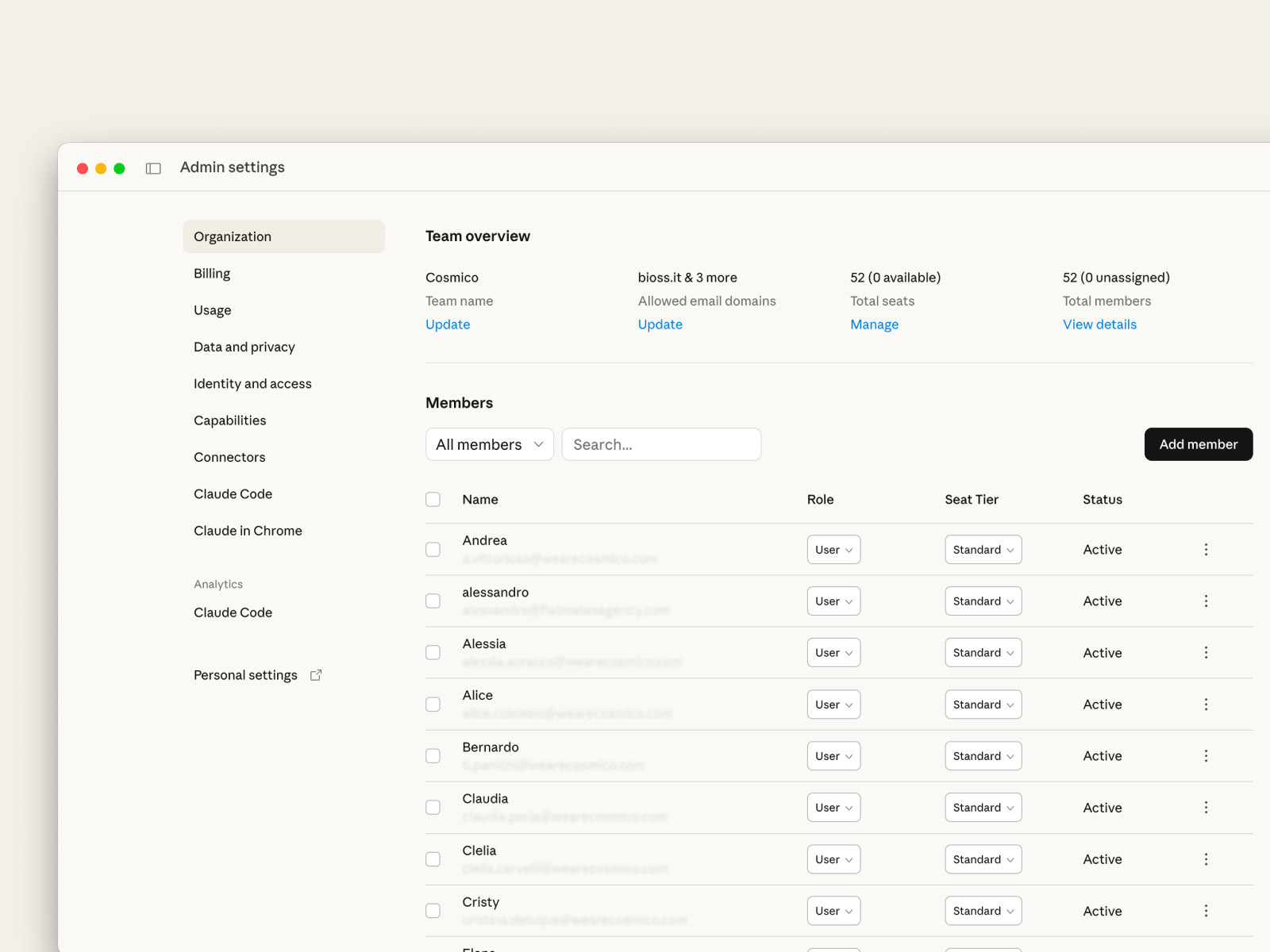Open the Identity and access section
This screenshot has height=952, width=1270.
tap(252, 384)
